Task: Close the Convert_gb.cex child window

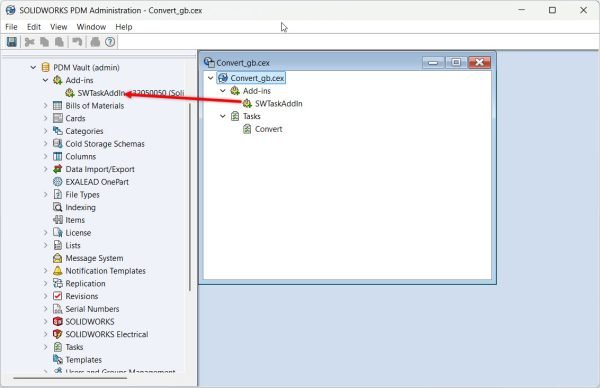Action: (x=479, y=62)
